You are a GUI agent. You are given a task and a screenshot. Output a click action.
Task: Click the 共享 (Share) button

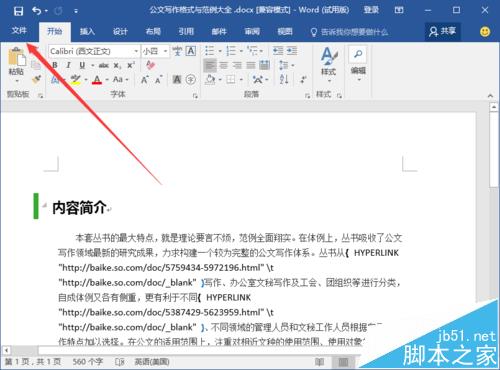(442, 32)
